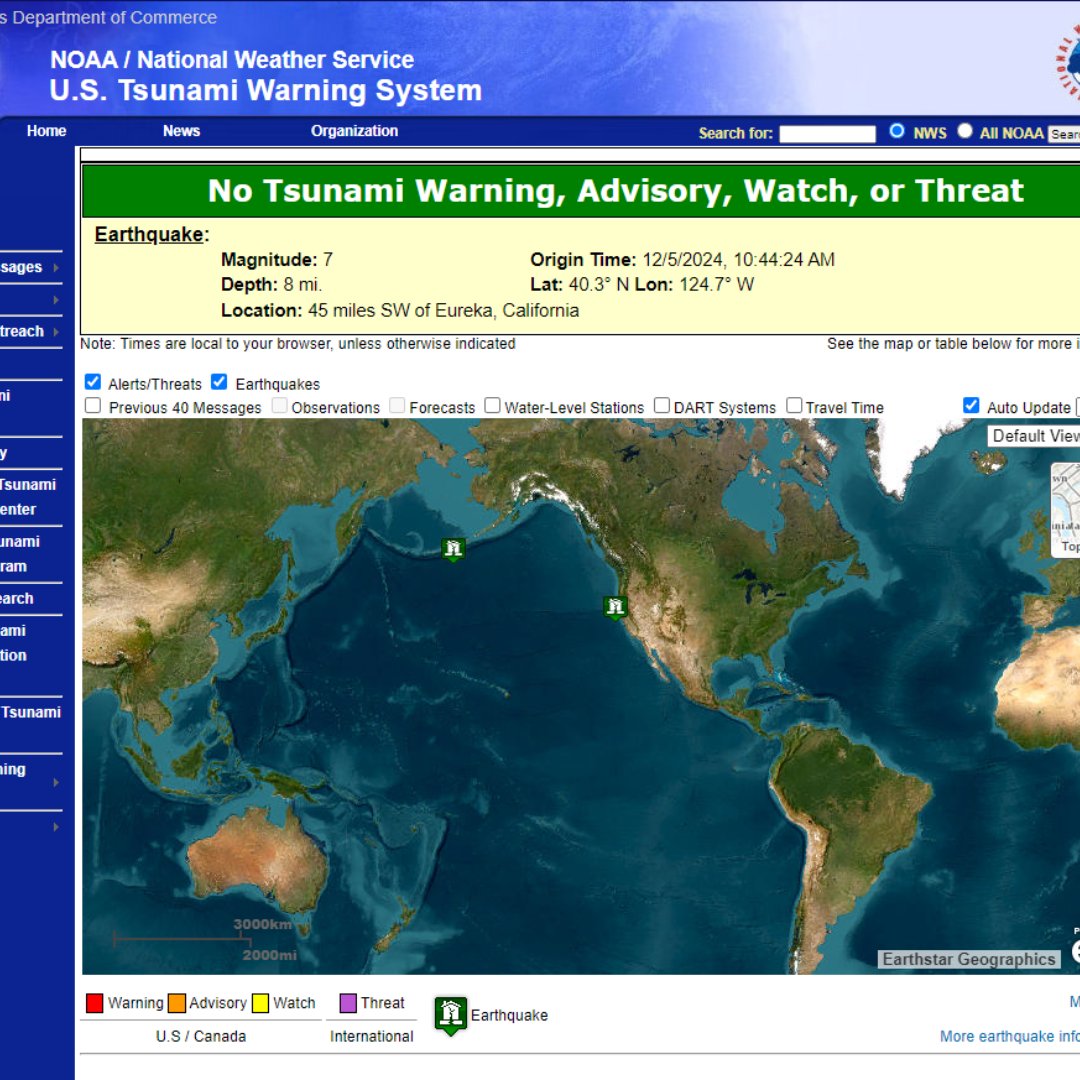Image resolution: width=1080 pixels, height=1080 pixels.
Task: Click the Search button
Action: pos(1064,134)
